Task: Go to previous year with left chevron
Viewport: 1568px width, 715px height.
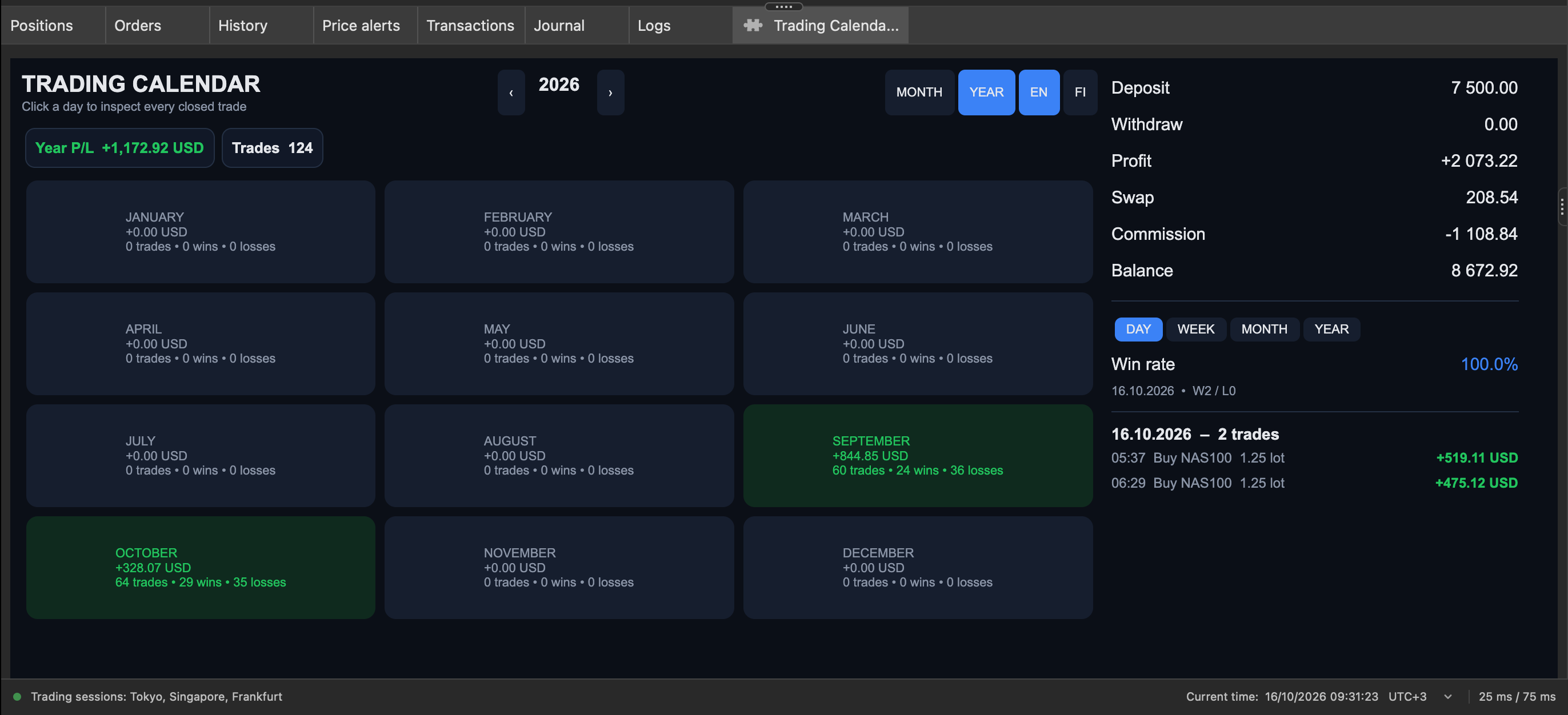Action: click(x=511, y=93)
